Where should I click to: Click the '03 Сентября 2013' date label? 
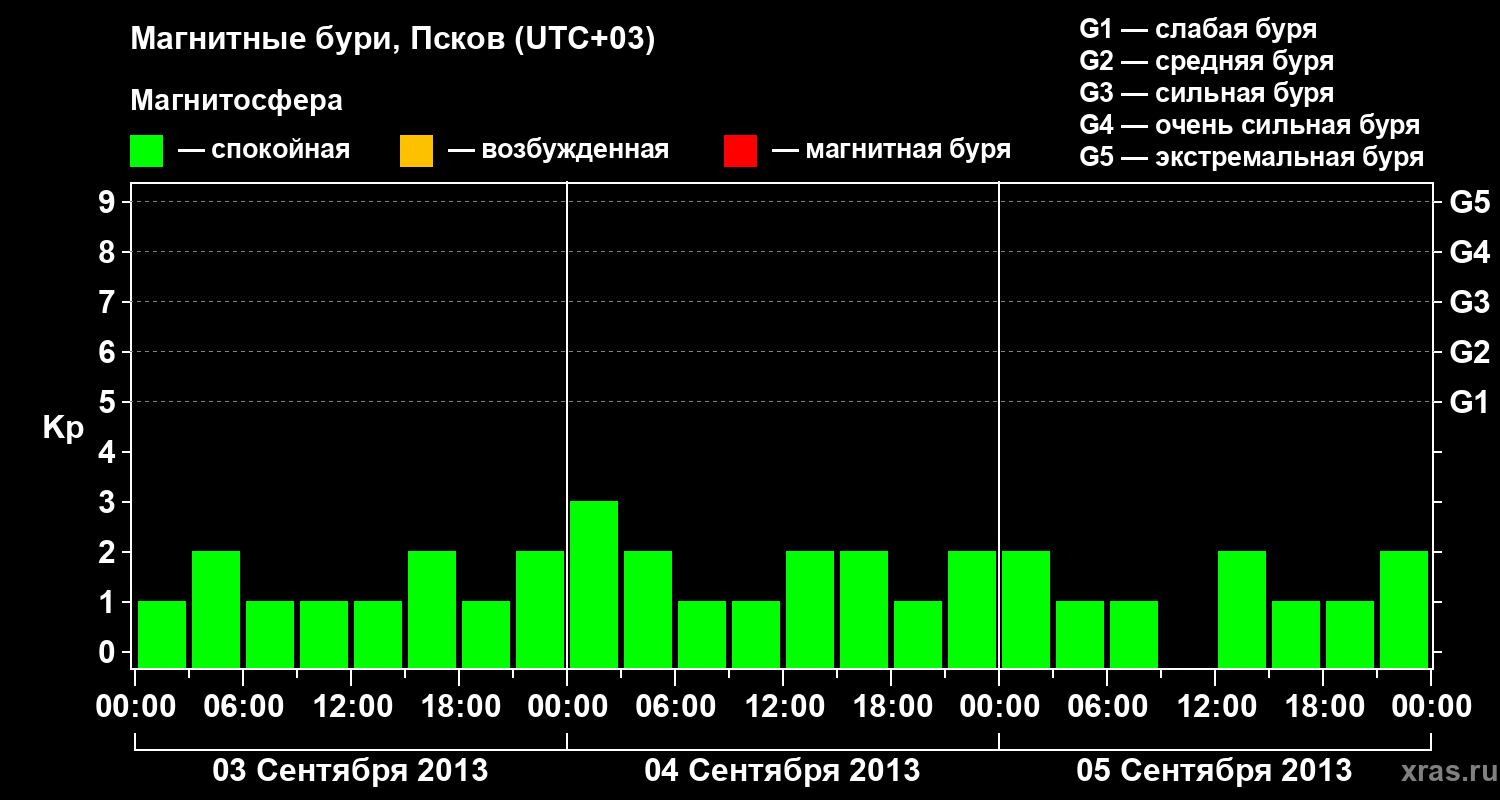pos(350,770)
